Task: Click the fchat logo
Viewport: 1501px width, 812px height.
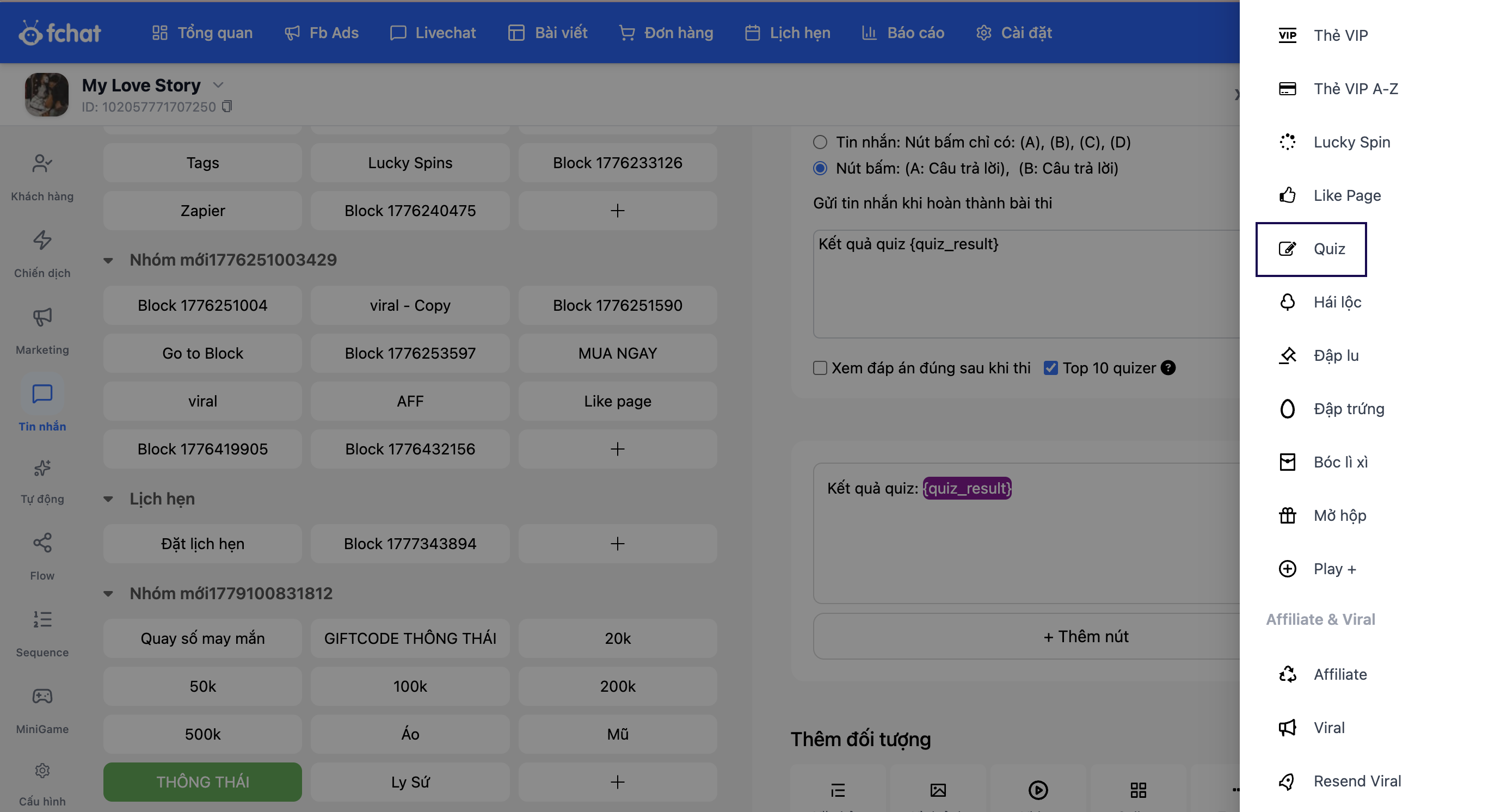Action: coord(60,33)
